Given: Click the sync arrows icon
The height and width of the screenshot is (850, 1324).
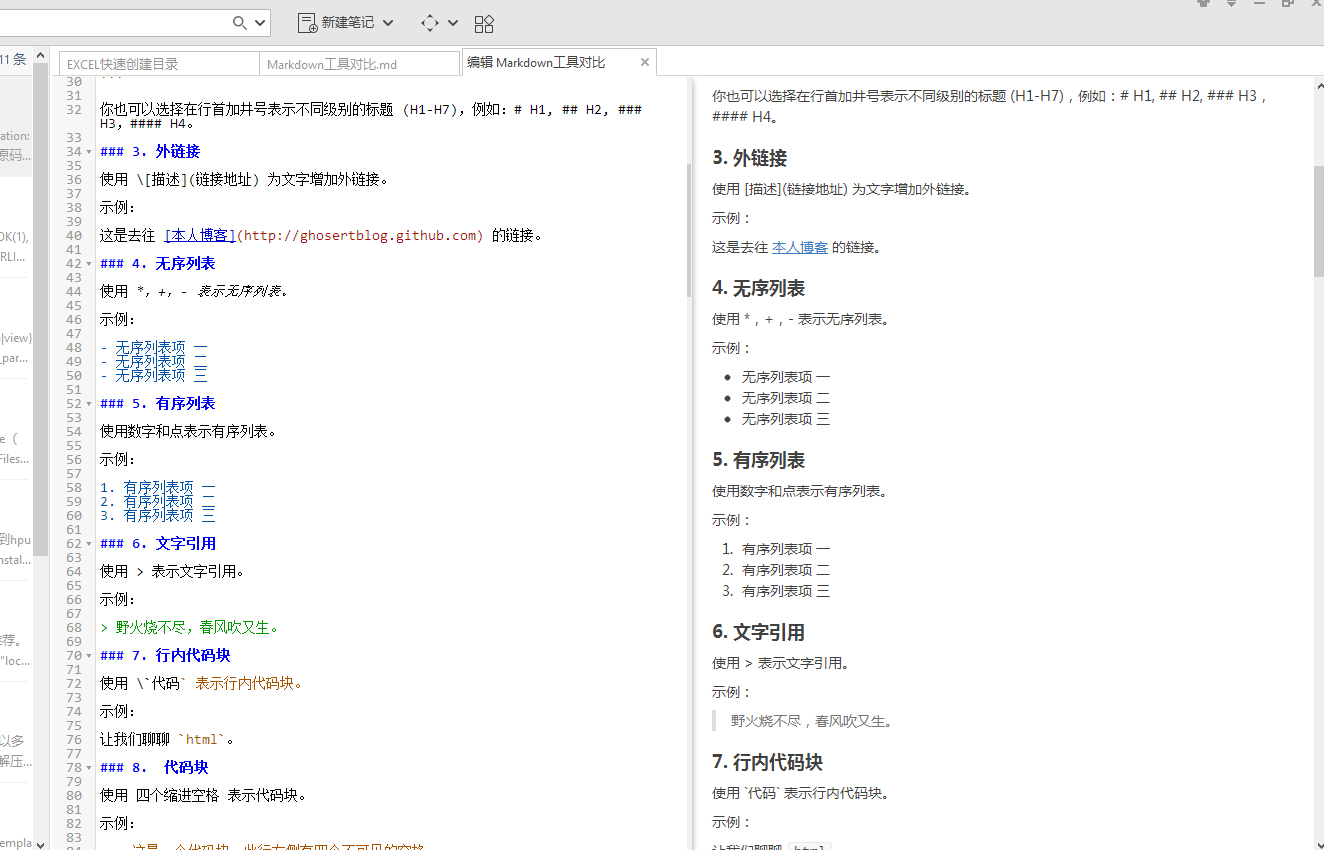Looking at the screenshot, I should point(430,22).
